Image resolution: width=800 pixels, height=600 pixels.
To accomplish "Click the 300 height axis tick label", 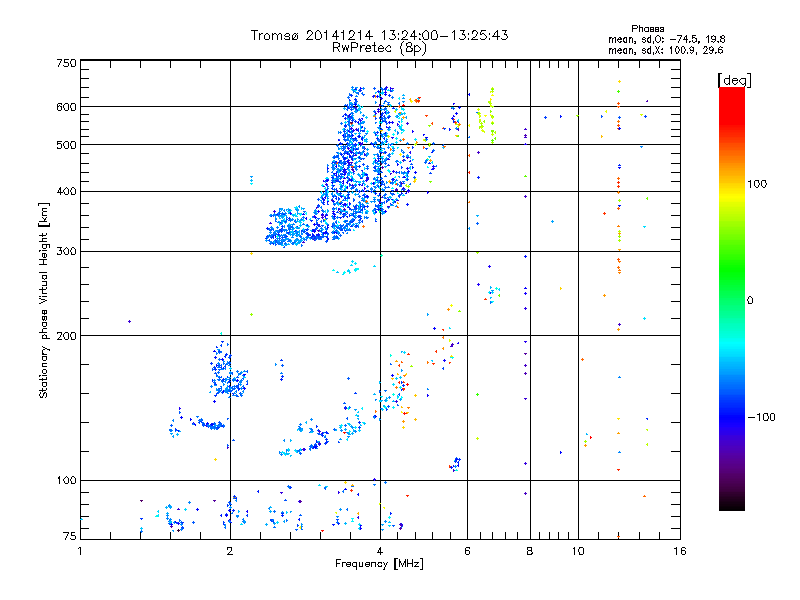I will pos(66,252).
